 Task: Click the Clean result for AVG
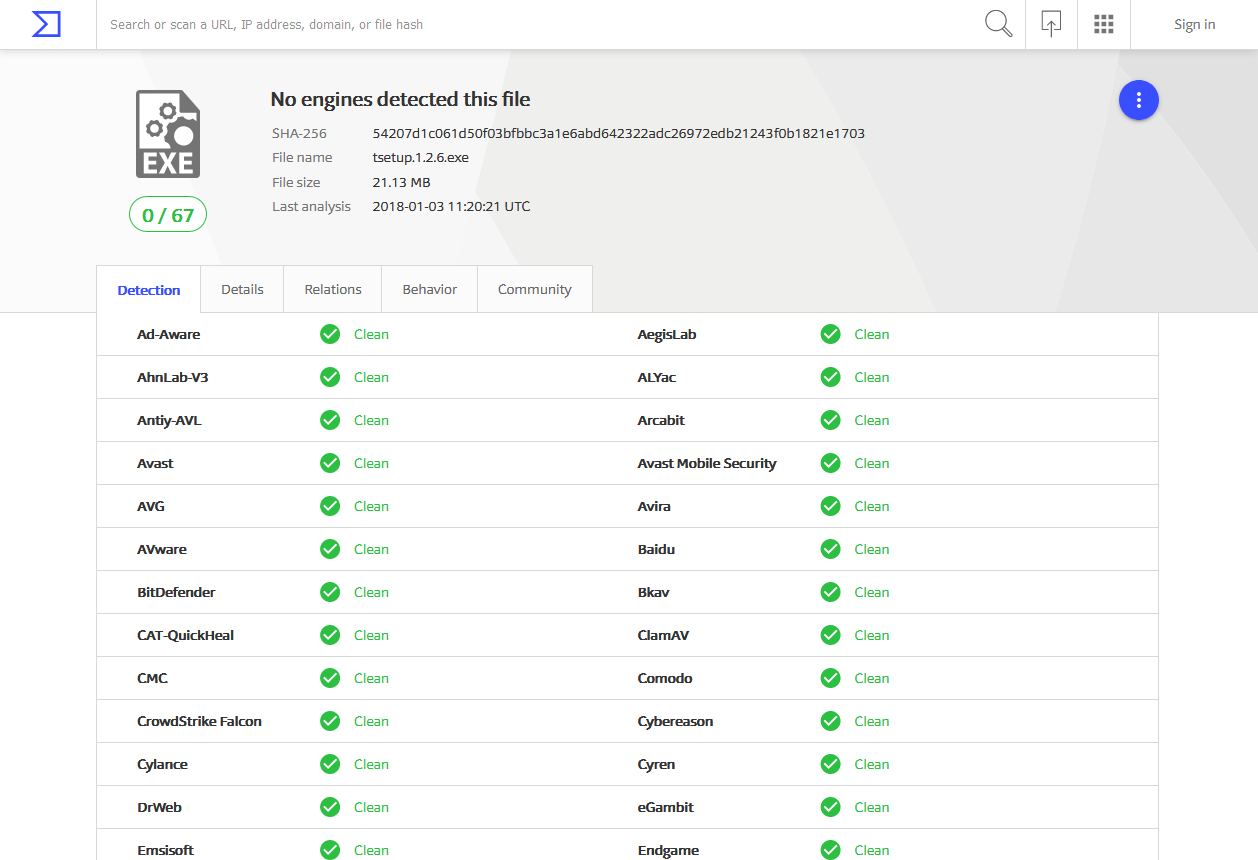tap(371, 506)
